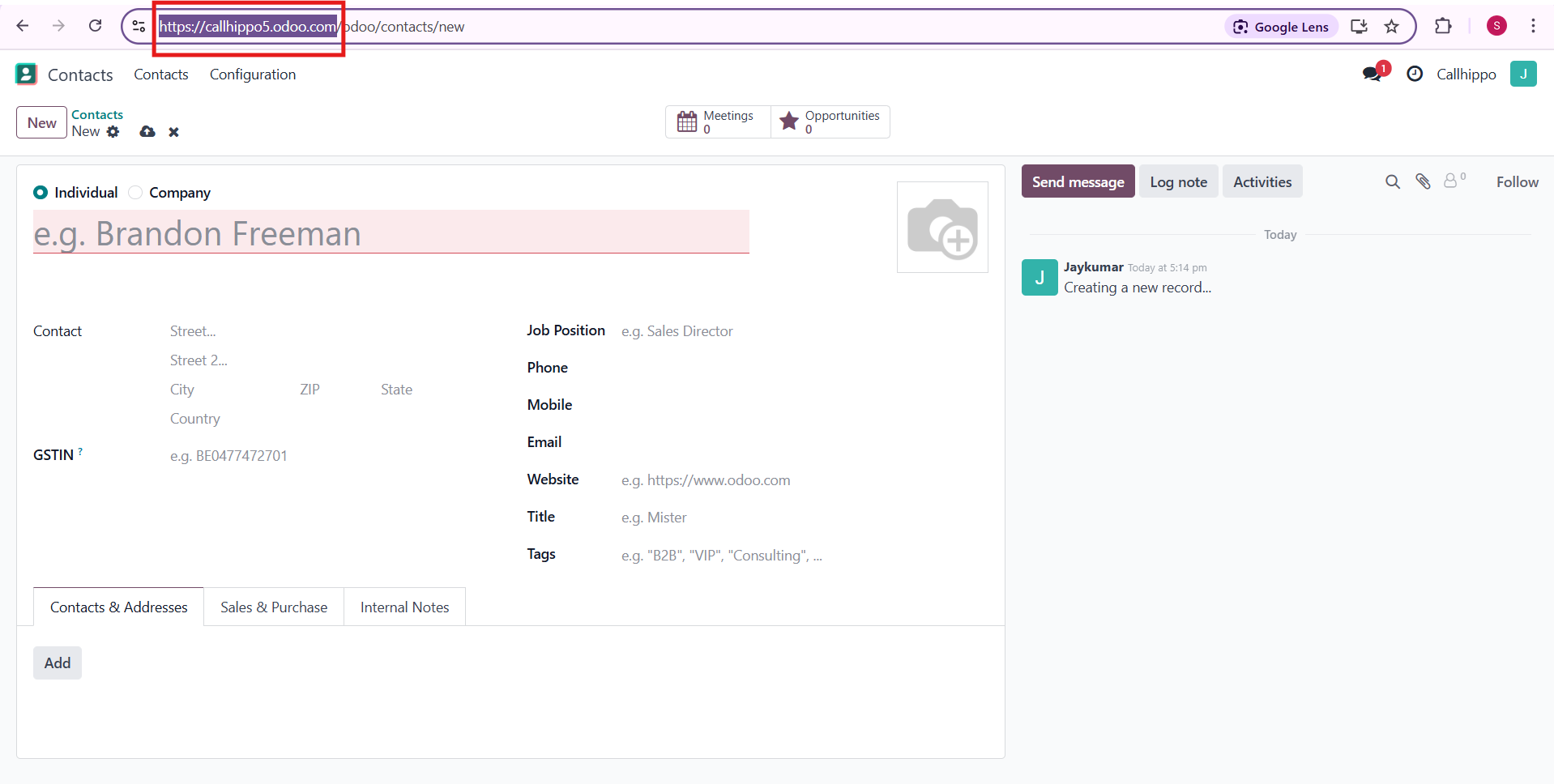Attach files with the paperclip icon
This screenshot has width=1554, height=784.
[1423, 181]
